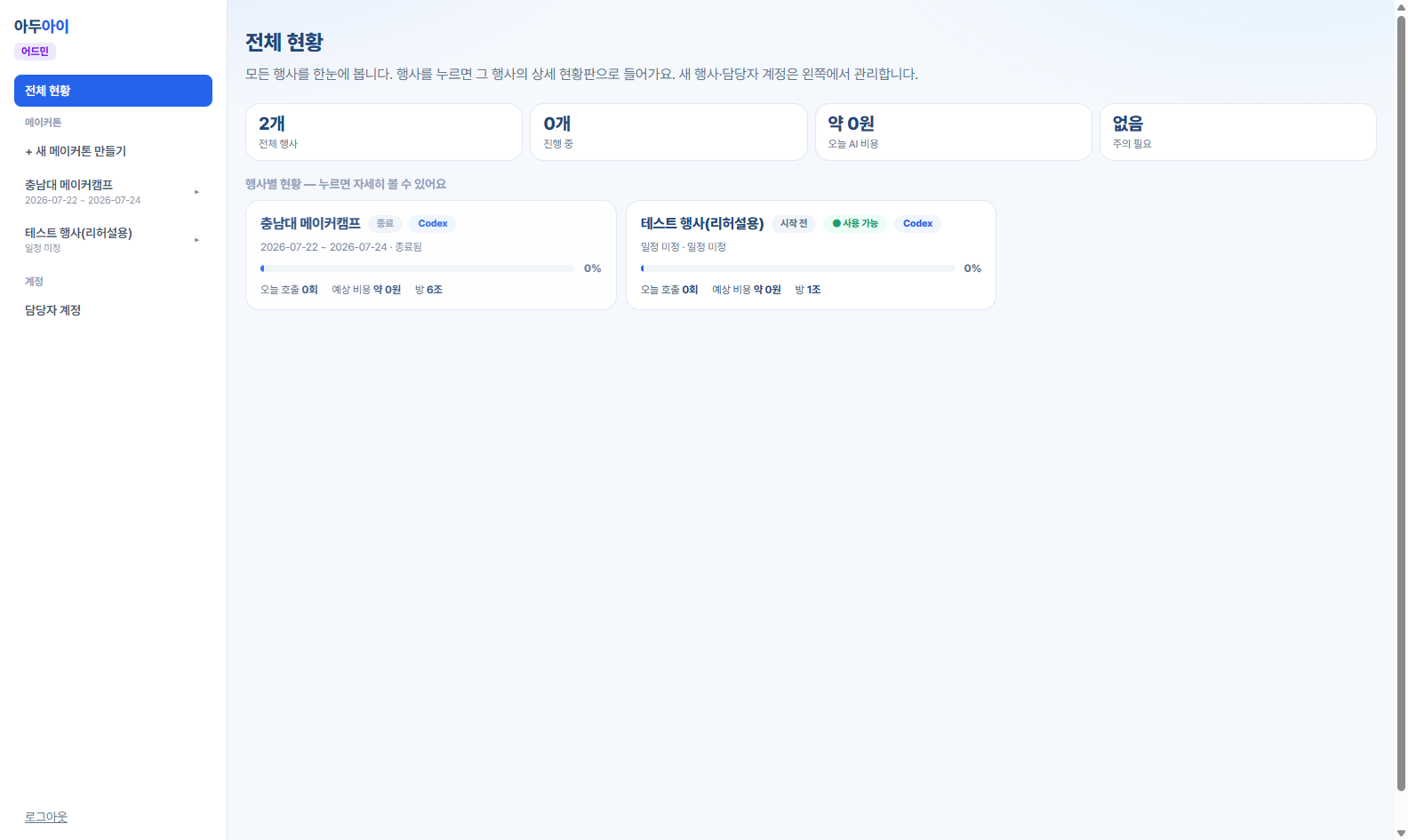This screenshot has height=840, width=1408.
Task: Click the 메이커톤 sidebar section label
Action: (x=44, y=123)
